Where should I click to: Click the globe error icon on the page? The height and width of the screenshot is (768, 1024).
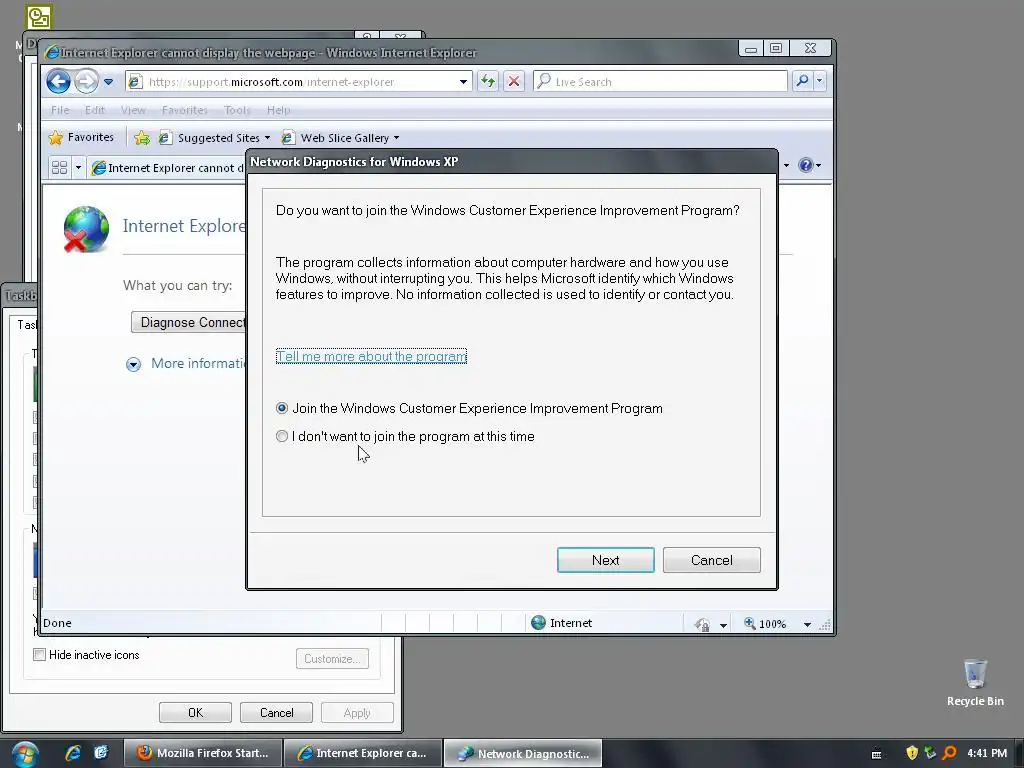pos(86,229)
